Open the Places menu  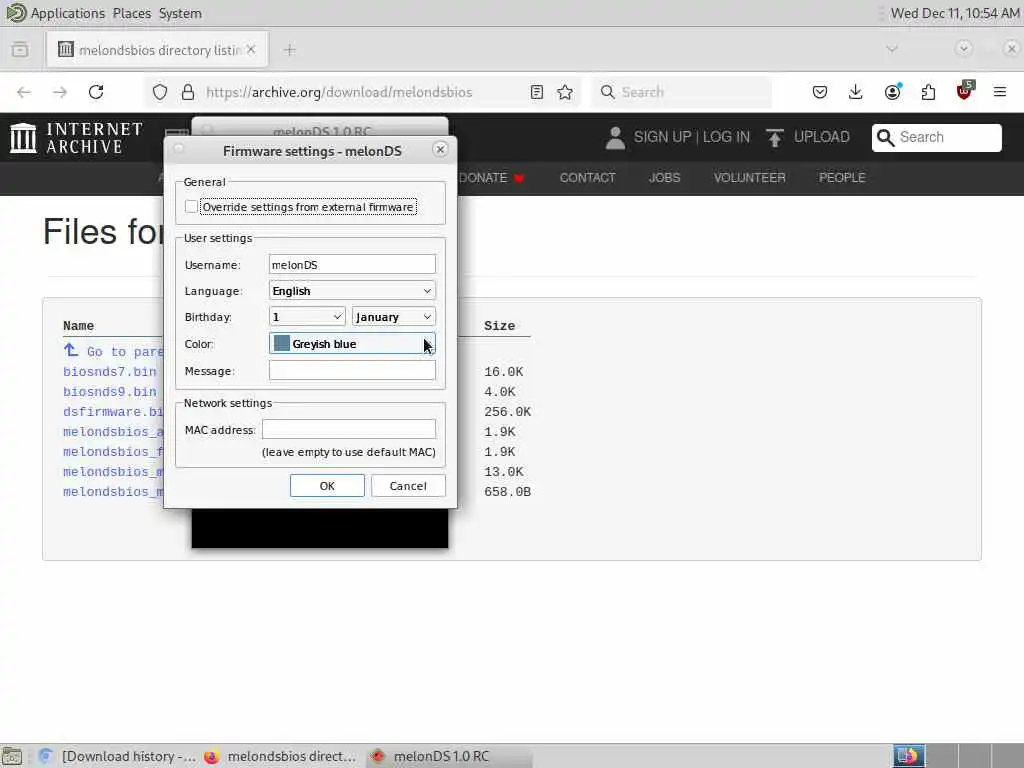[131, 13]
